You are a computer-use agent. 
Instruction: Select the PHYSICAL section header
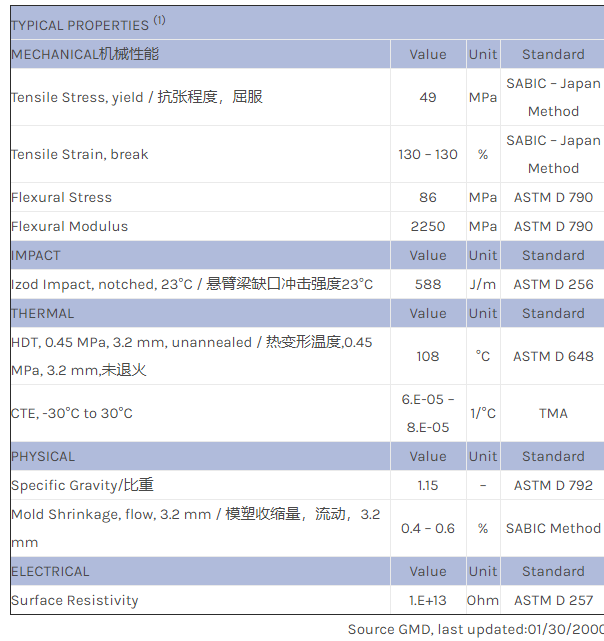pyautogui.click(x=43, y=456)
